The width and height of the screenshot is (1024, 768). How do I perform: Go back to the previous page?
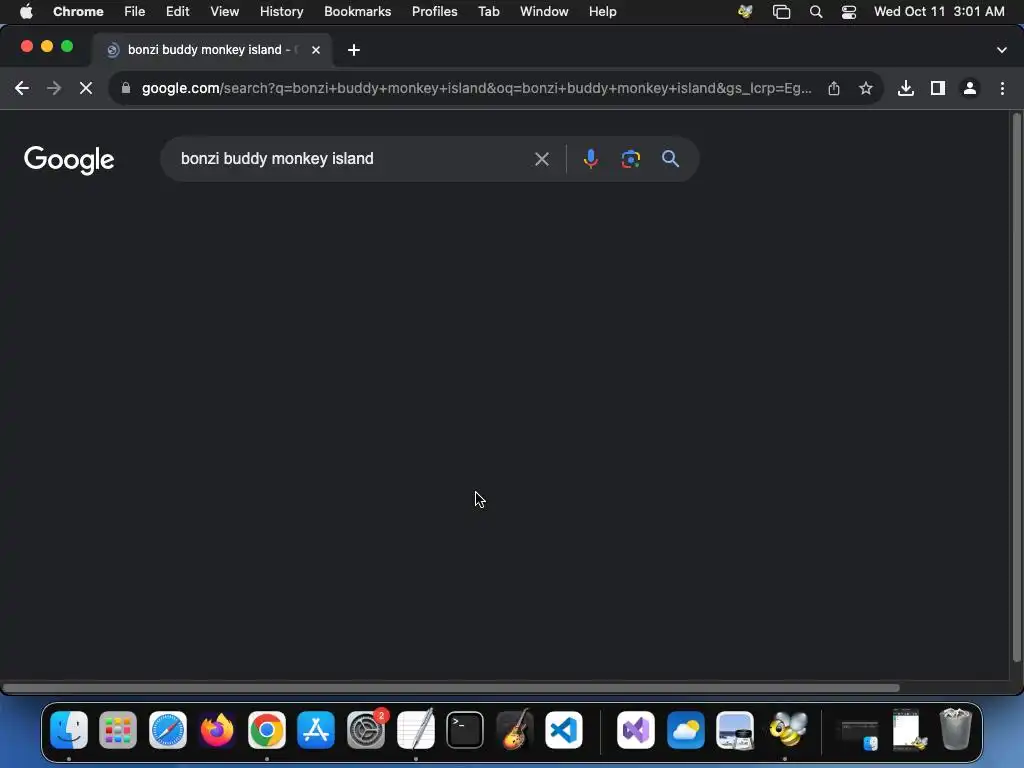click(22, 88)
